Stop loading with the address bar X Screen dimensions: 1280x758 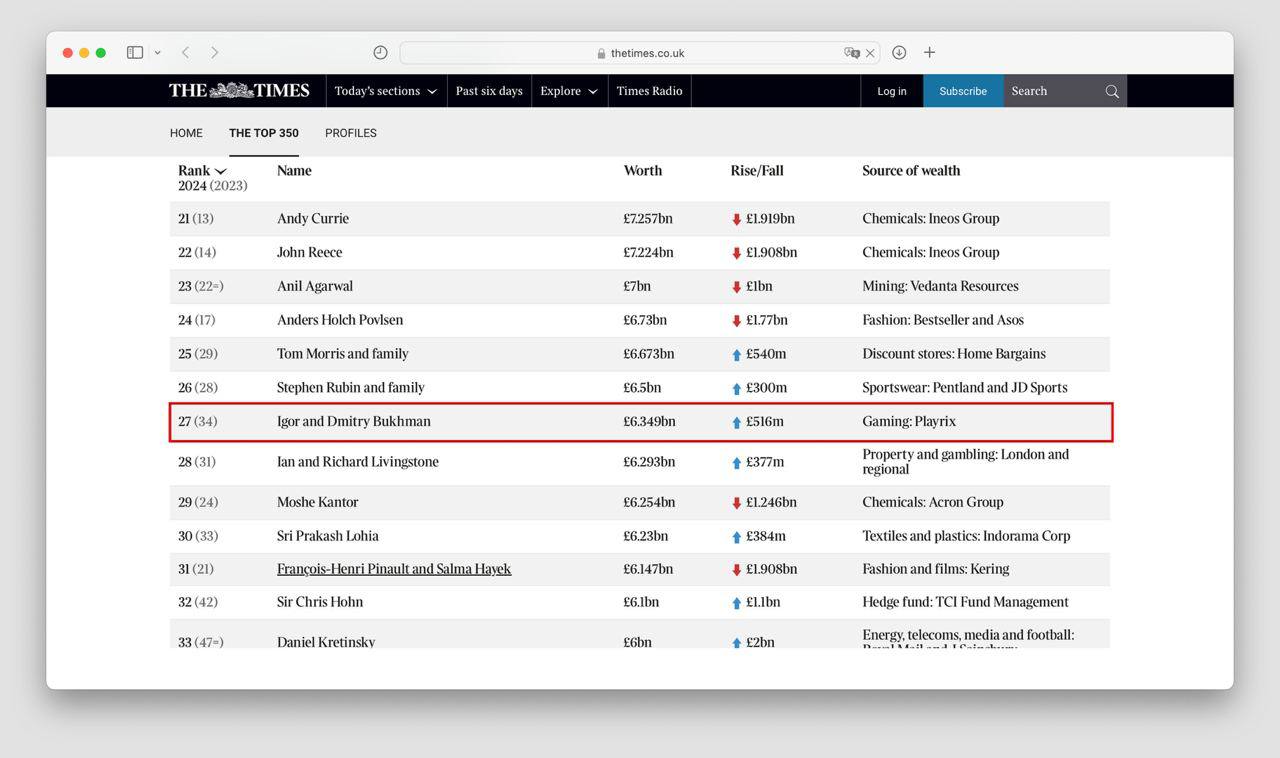pyautogui.click(x=870, y=53)
